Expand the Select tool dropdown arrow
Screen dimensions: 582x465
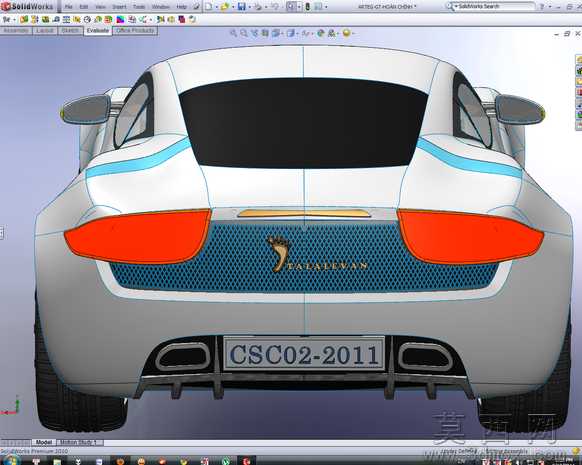tap(299, 7)
